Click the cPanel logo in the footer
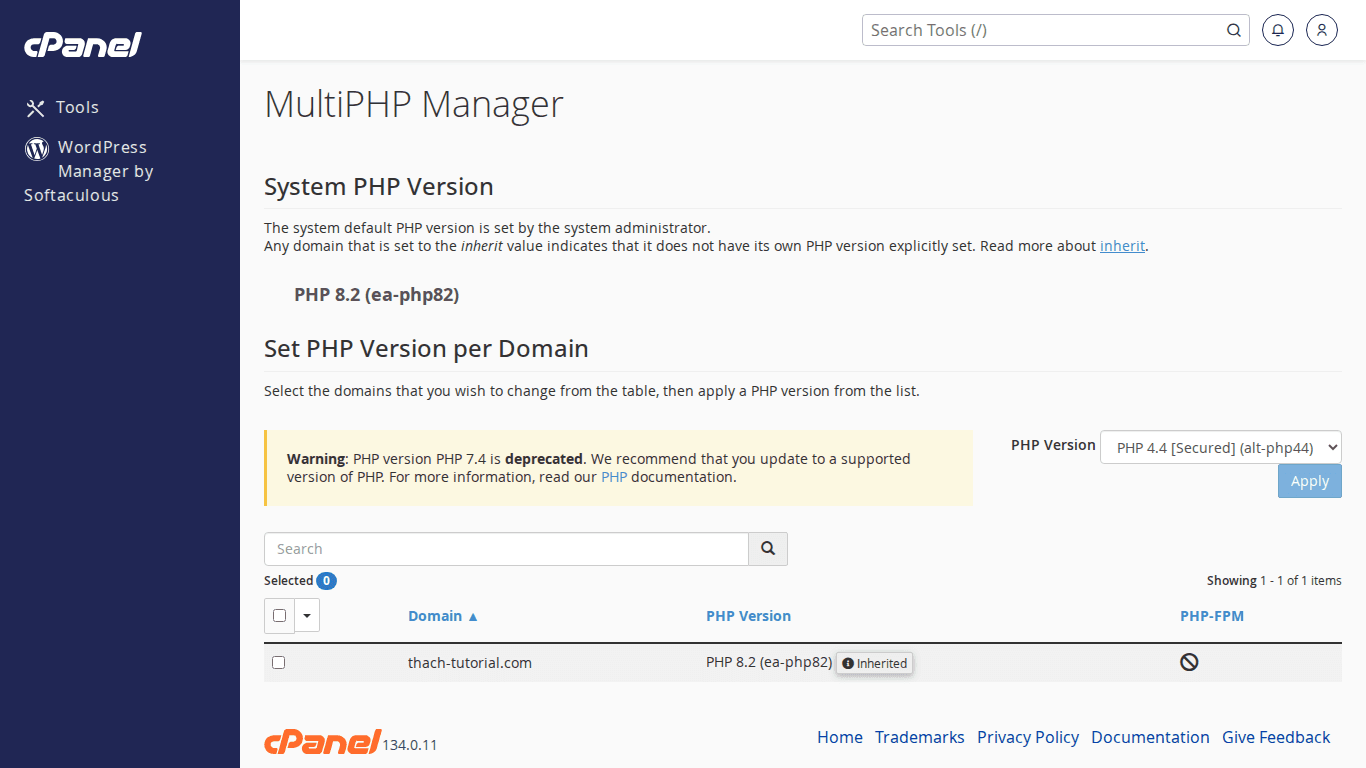This screenshot has width=1366, height=768. (x=321, y=741)
